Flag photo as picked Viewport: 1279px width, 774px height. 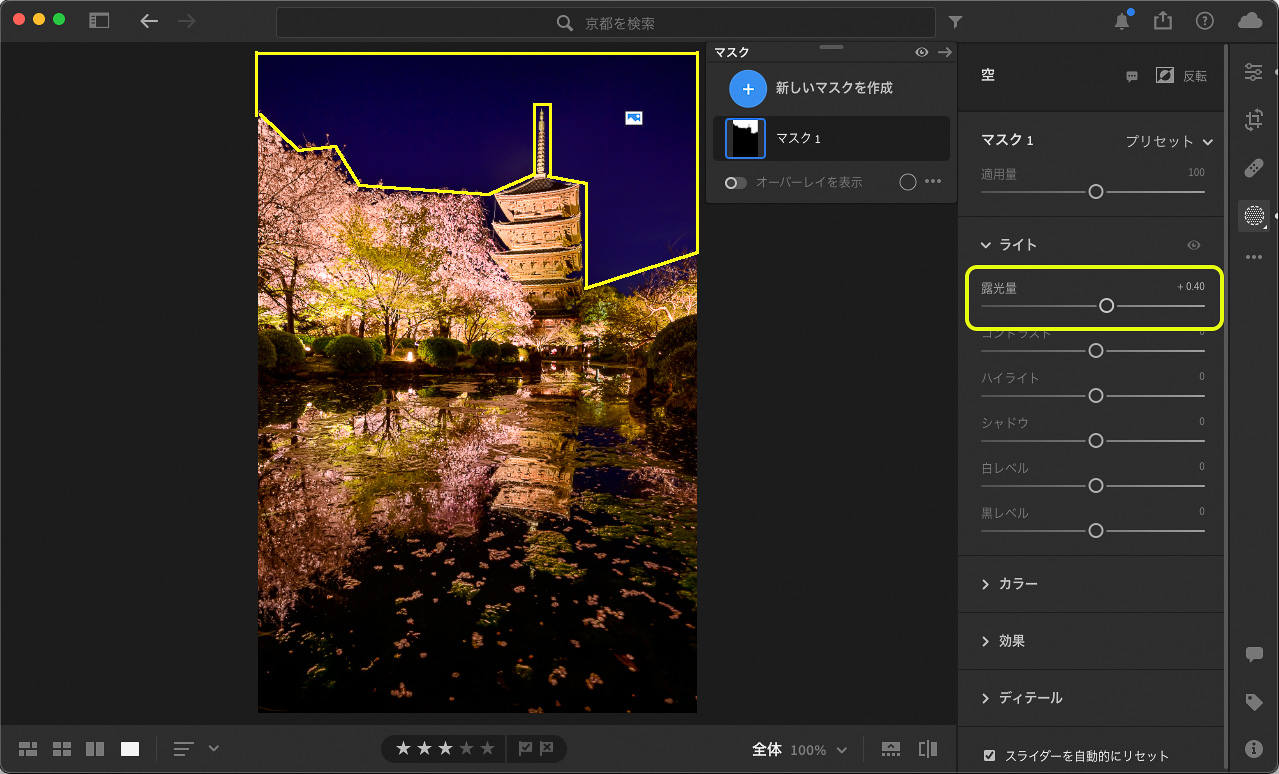[x=525, y=749]
